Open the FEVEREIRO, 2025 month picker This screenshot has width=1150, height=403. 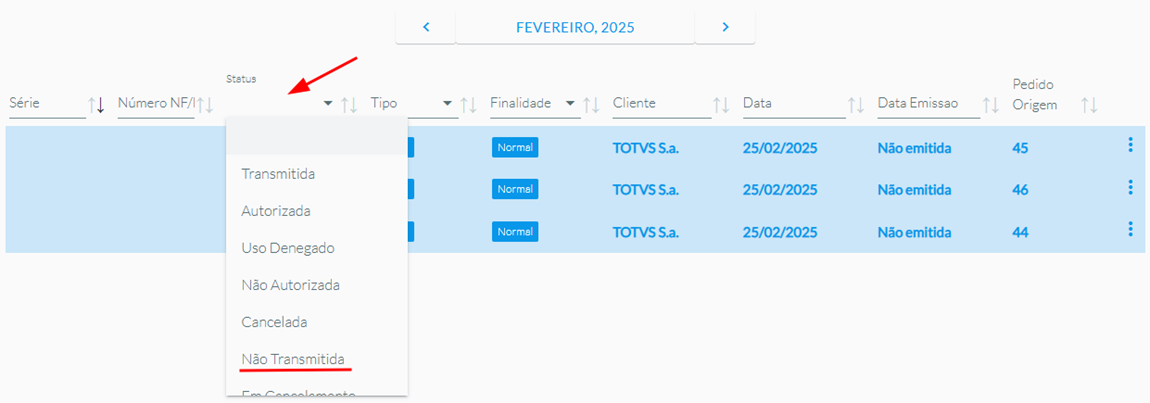click(575, 28)
